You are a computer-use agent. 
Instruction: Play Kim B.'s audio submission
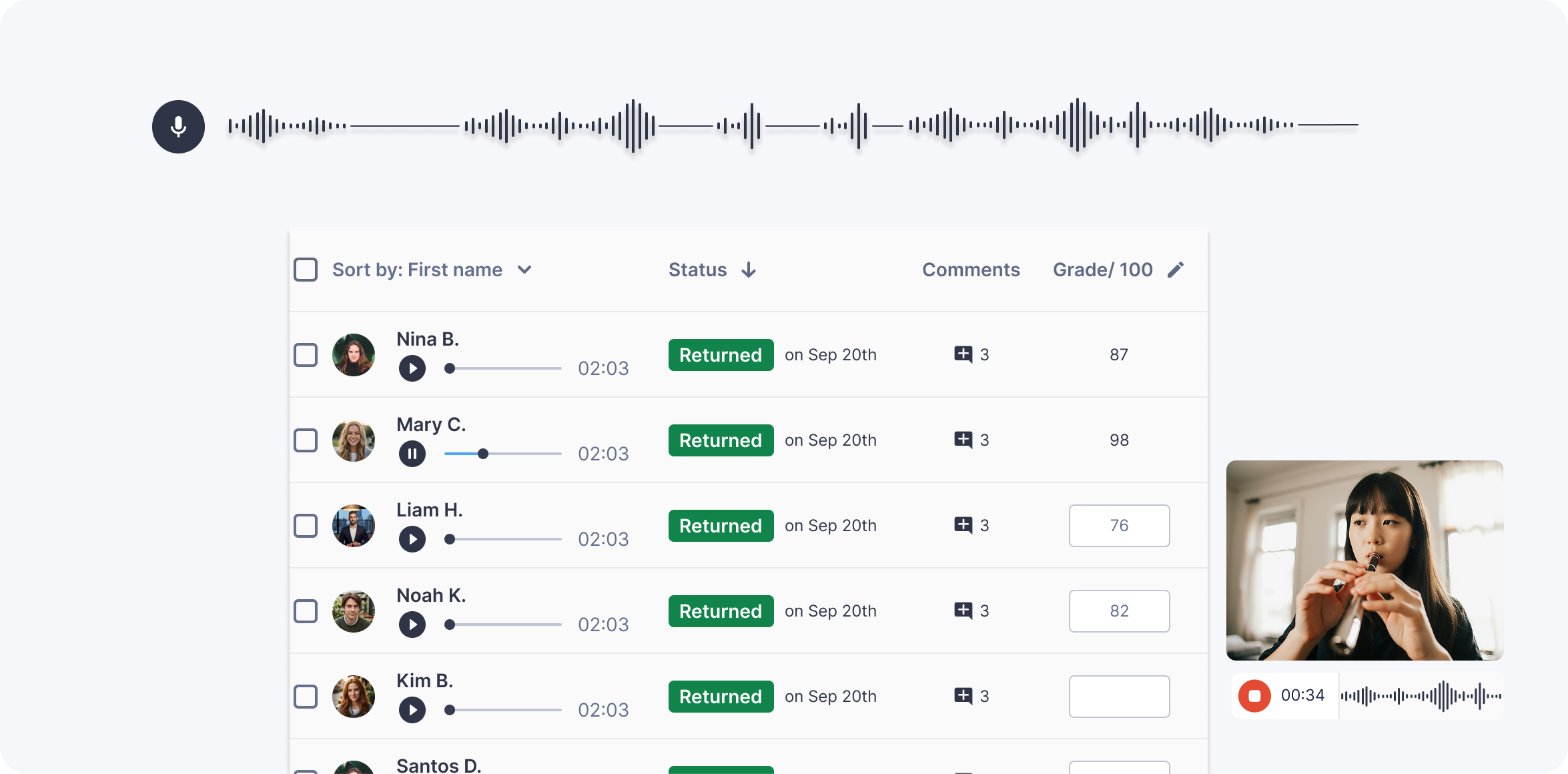(x=412, y=710)
